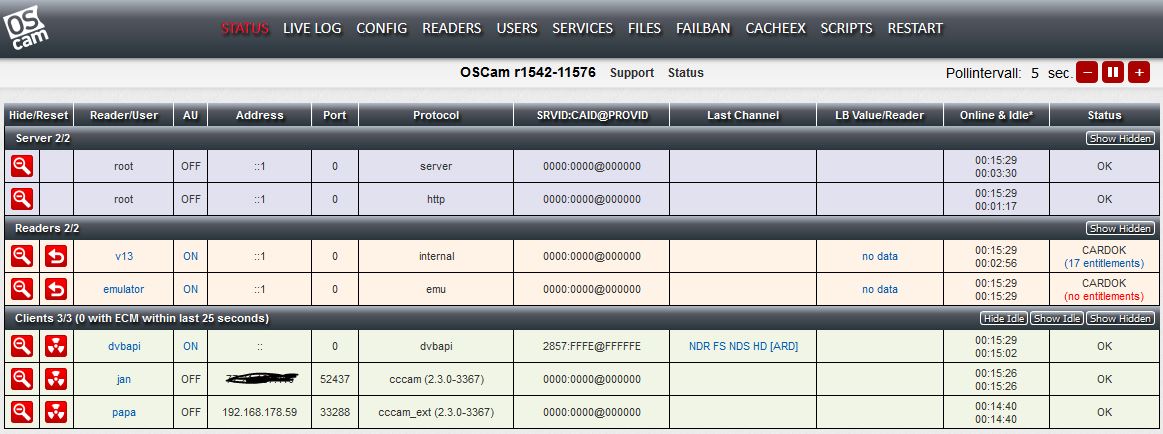Click the Reader/User column header

tap(124, 115)
